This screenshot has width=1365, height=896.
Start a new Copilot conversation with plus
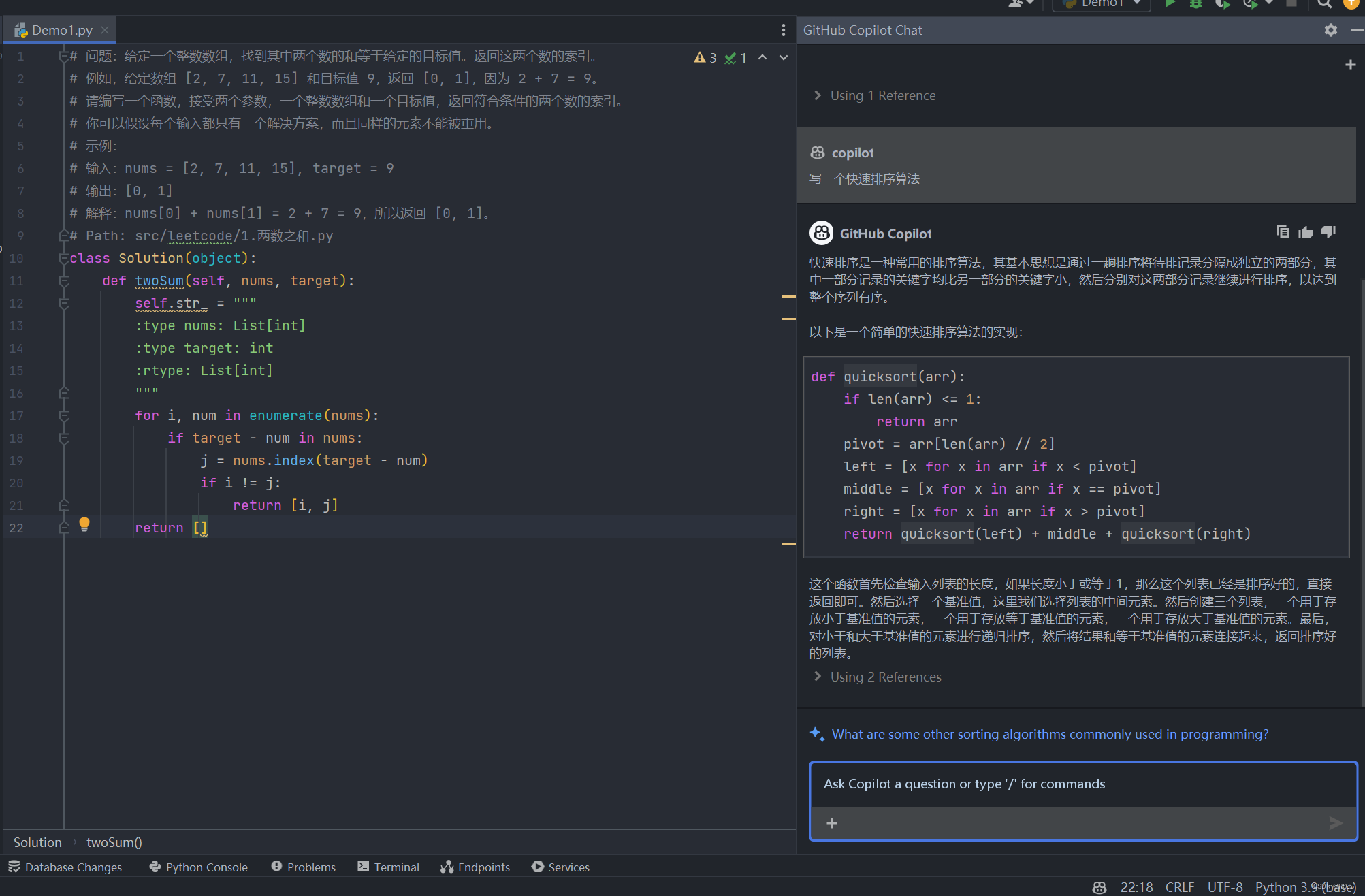(x=1351, y=65)
